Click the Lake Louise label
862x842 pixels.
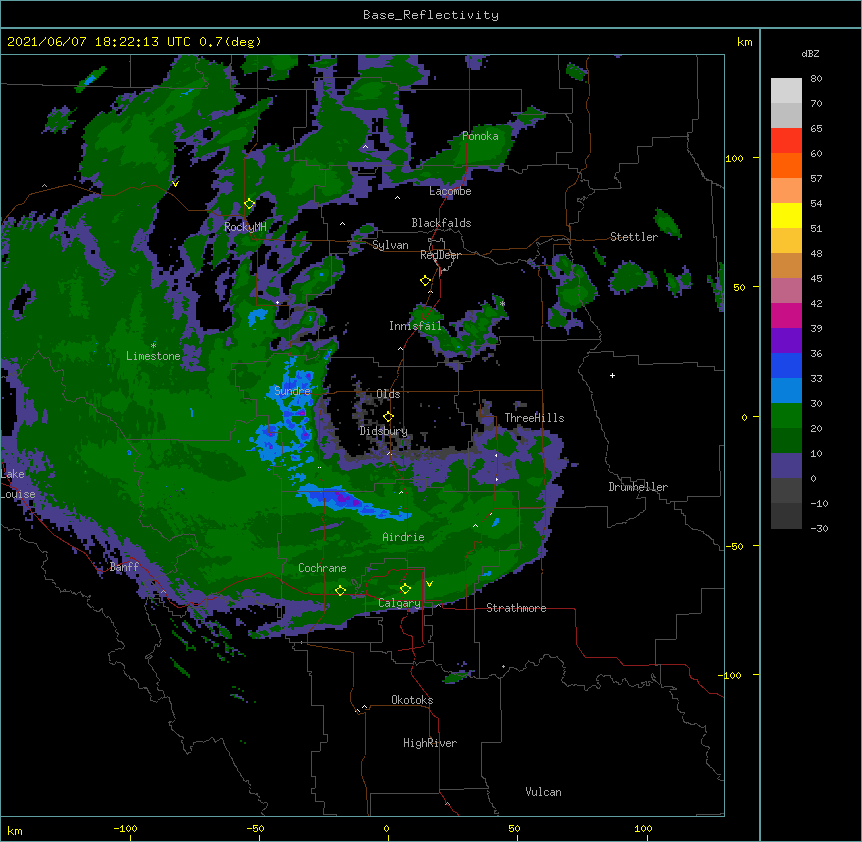coord(18,484)
